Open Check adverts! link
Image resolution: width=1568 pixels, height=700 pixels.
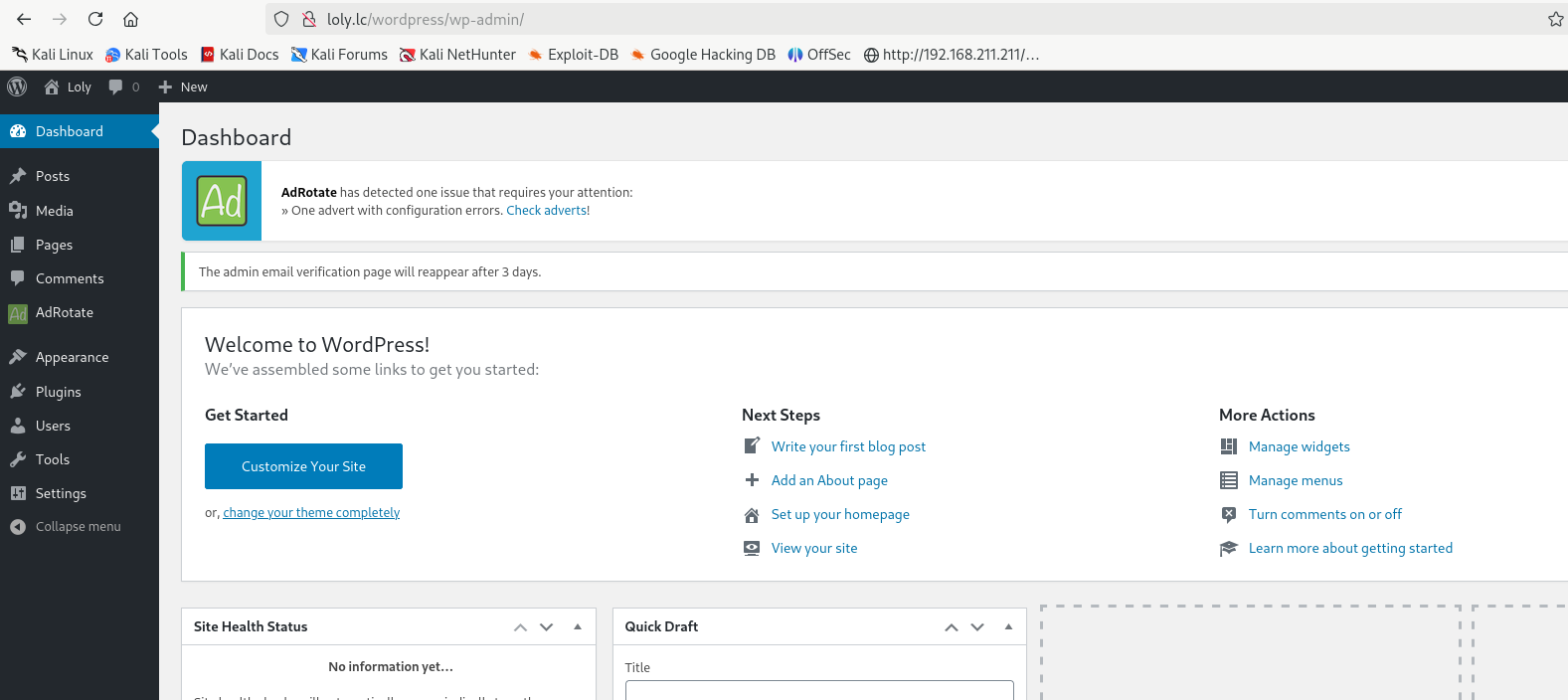tap(548, 211)
